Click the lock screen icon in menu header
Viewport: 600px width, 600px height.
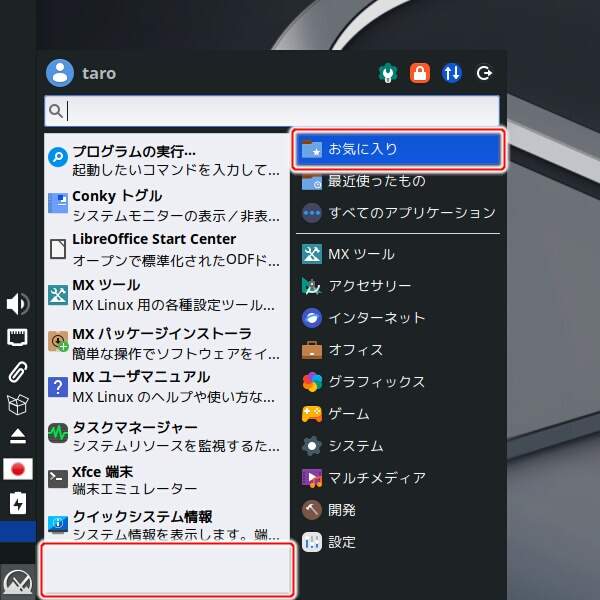point(420,73)
